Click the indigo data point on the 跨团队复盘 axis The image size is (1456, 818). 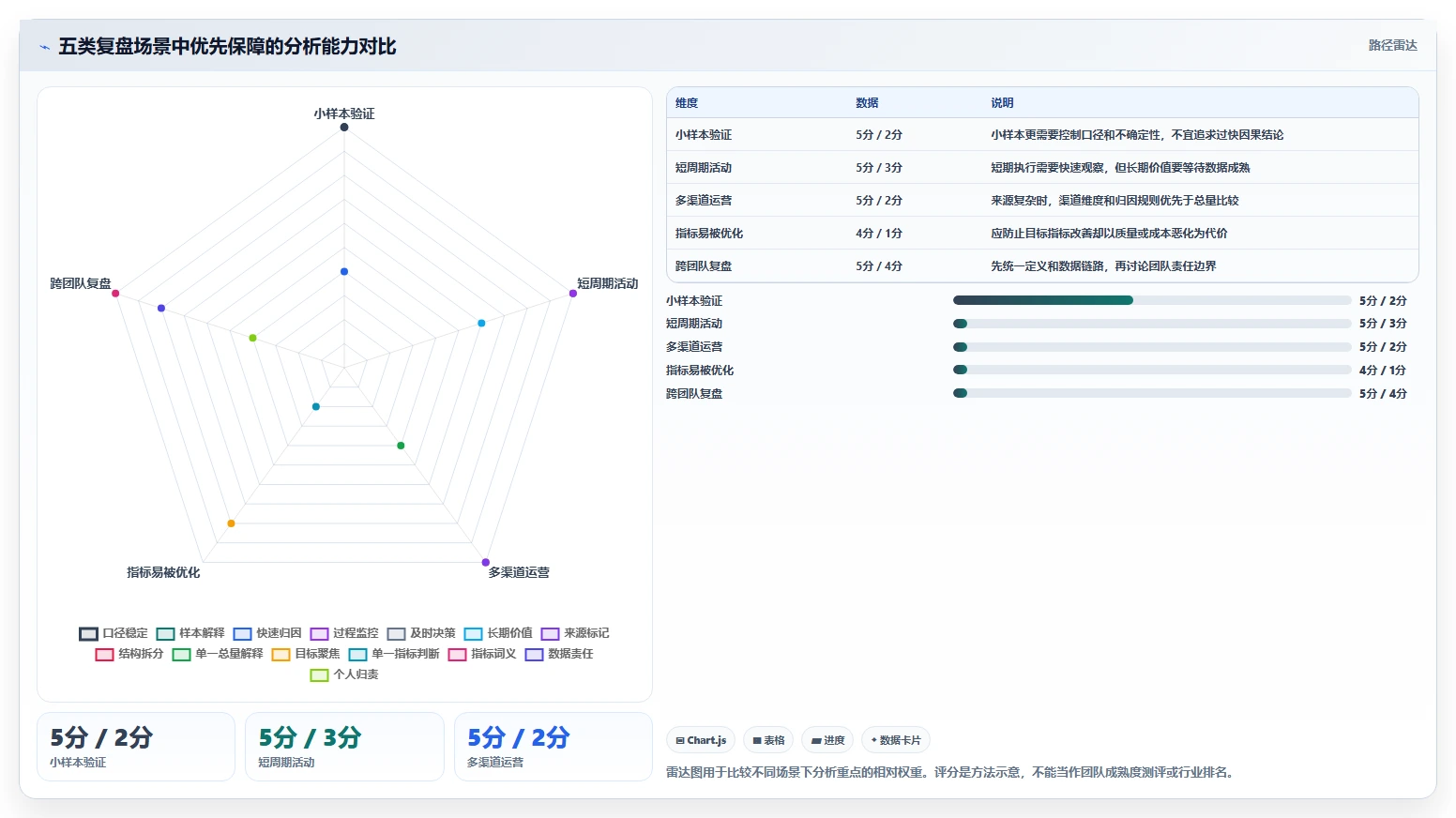pos(161,308)
